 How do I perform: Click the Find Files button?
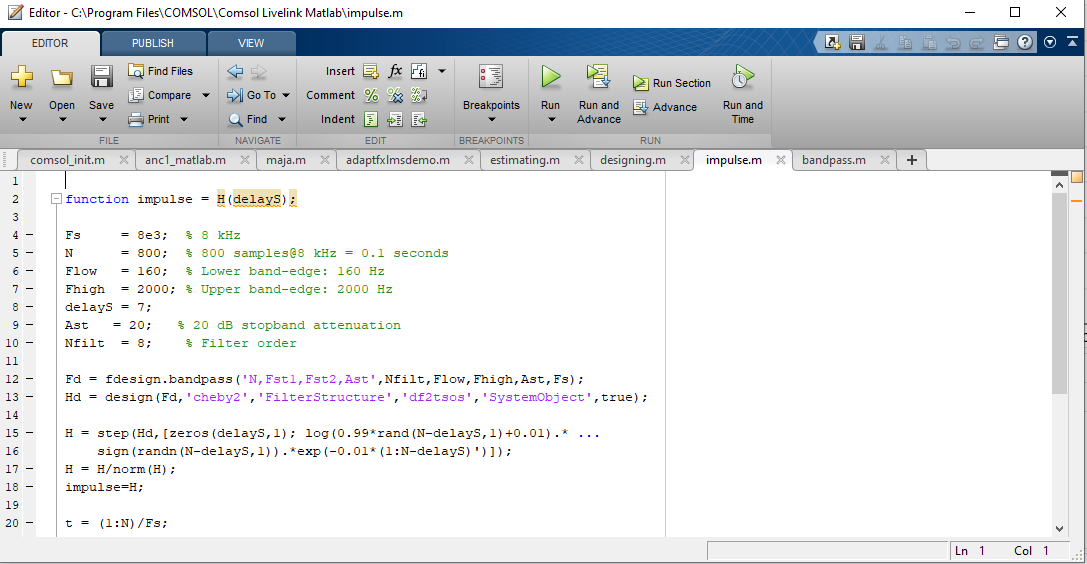point(170,71)
